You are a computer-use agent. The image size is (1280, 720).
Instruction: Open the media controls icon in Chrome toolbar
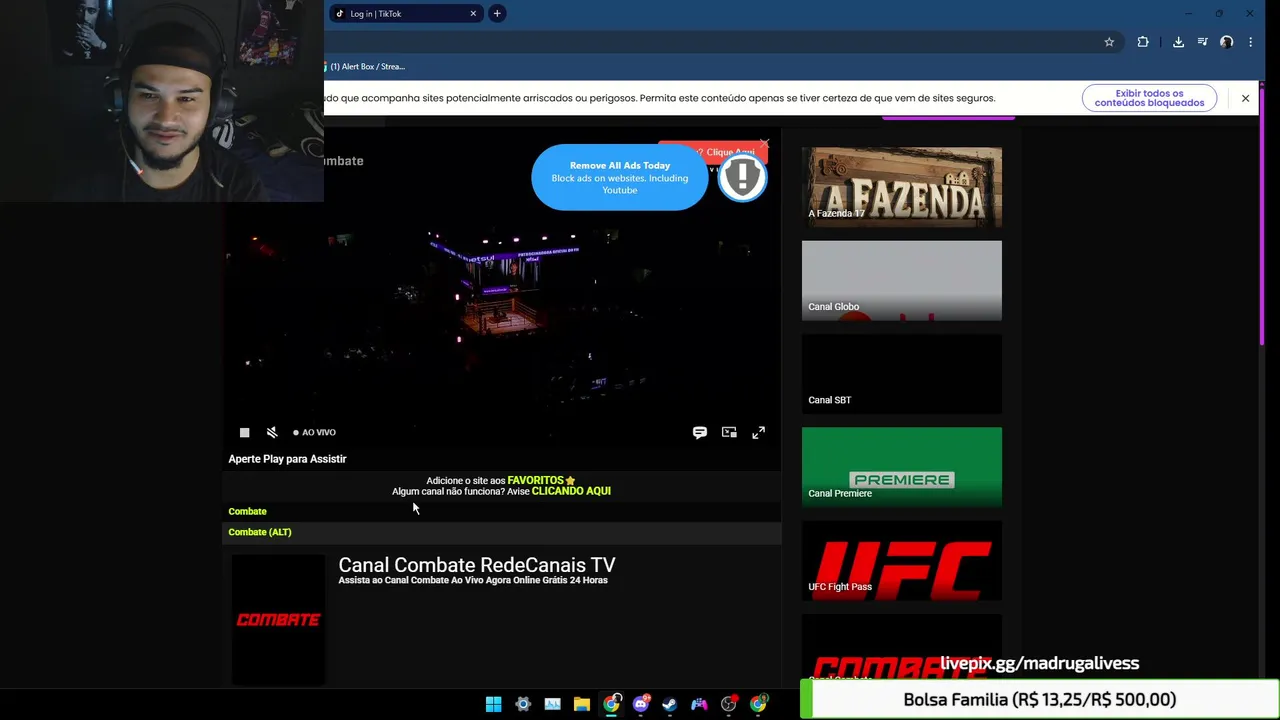(x=1203, y=42)
